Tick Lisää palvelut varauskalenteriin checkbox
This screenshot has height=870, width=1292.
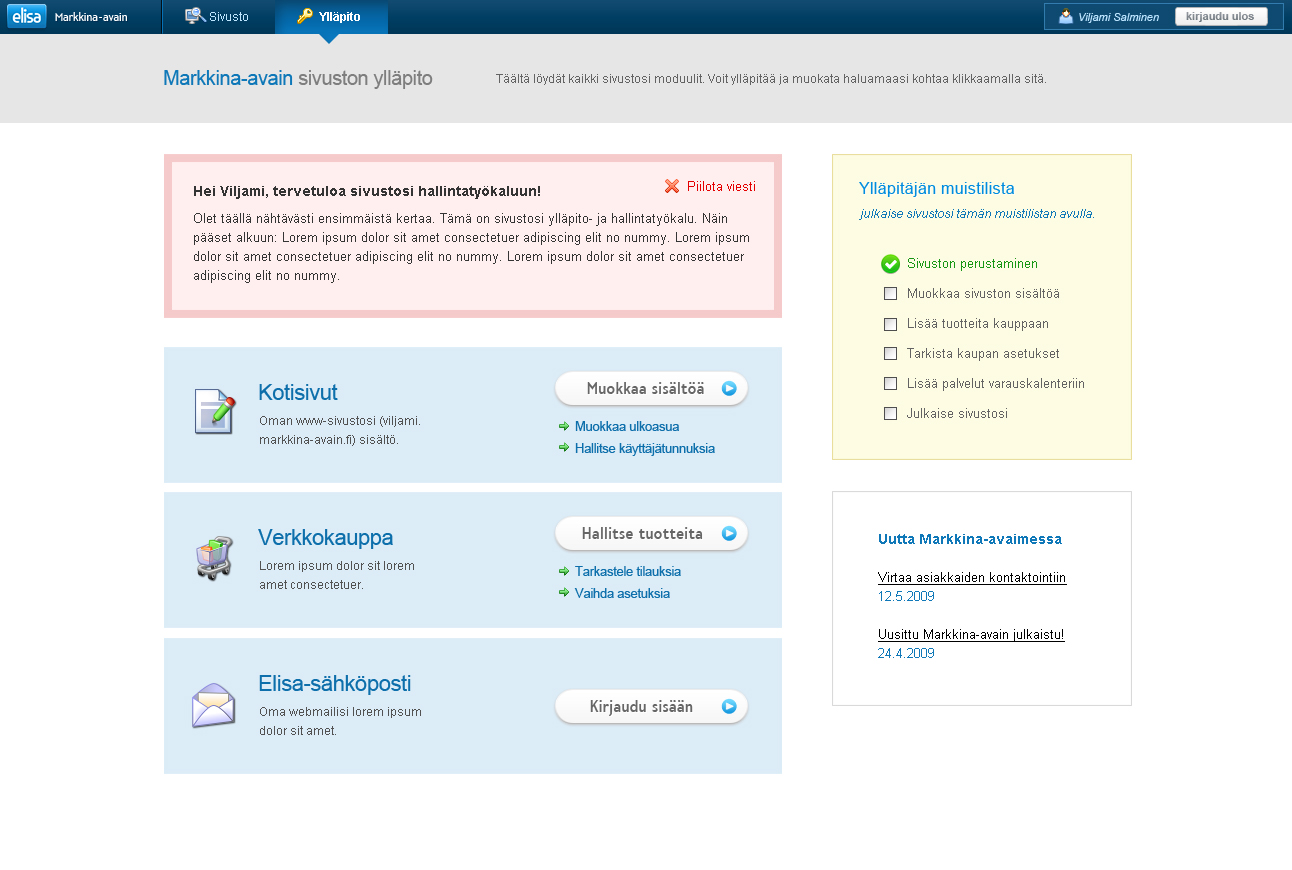coord(890,384)
